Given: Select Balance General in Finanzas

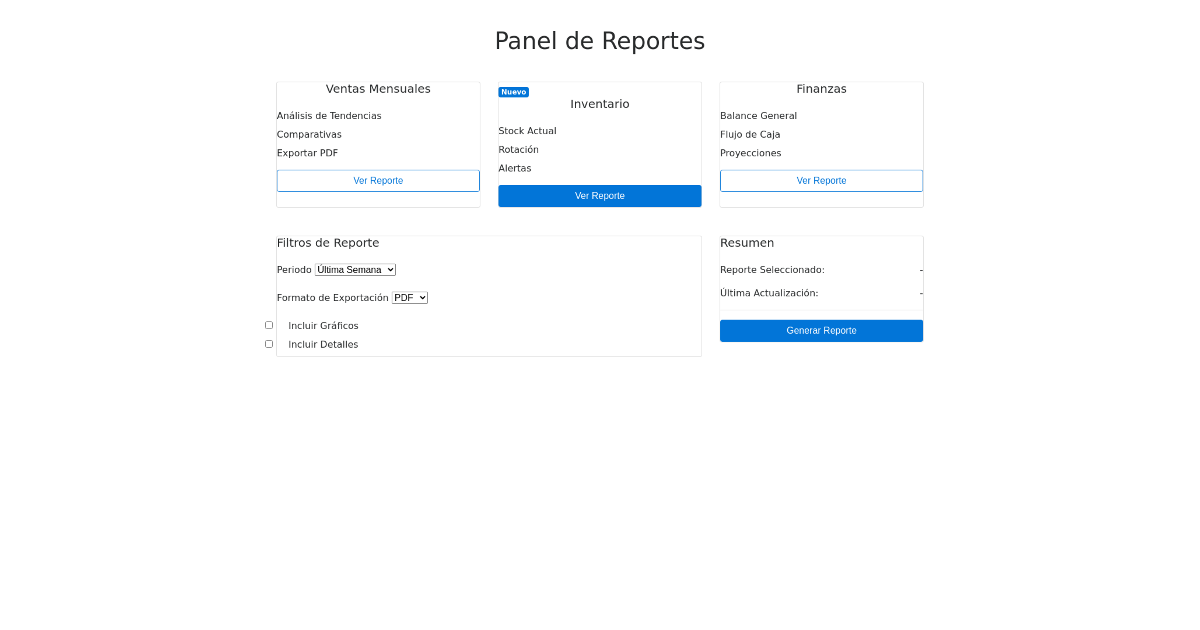Looking at the screenshot, I should pos(758,116).
